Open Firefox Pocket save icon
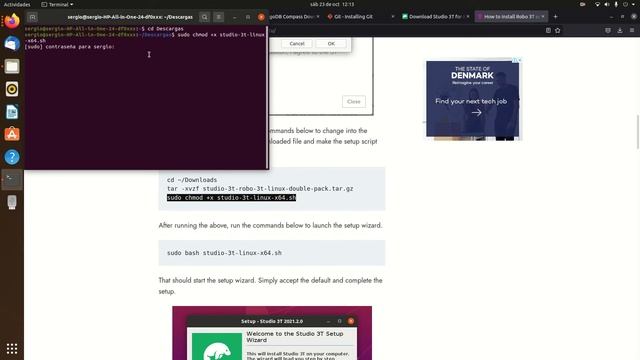This screenshot has height=360, width=640. pyautogui.click(x=608, y=30)
